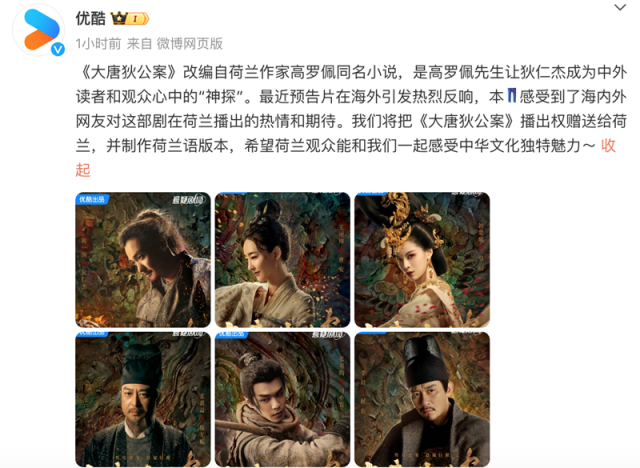Click the 微博网页版 source link

pos(190,44)
